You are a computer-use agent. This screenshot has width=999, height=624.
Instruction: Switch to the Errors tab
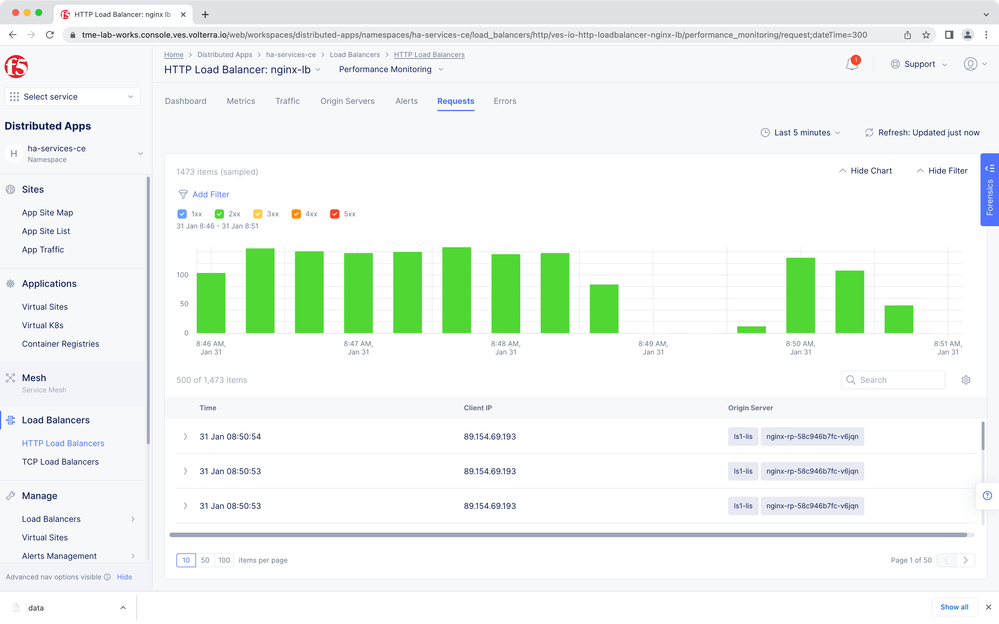click(x=504, y=101)
